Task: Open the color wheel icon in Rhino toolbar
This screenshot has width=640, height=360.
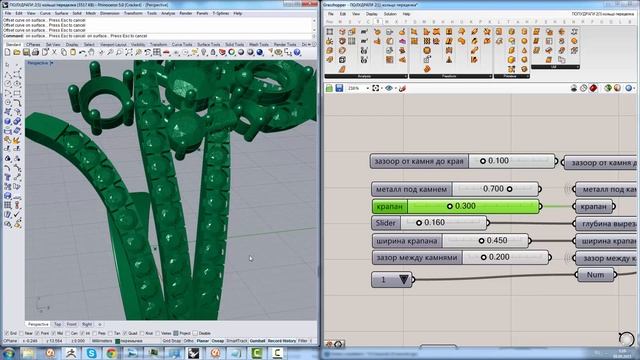Action: (231, 52)
